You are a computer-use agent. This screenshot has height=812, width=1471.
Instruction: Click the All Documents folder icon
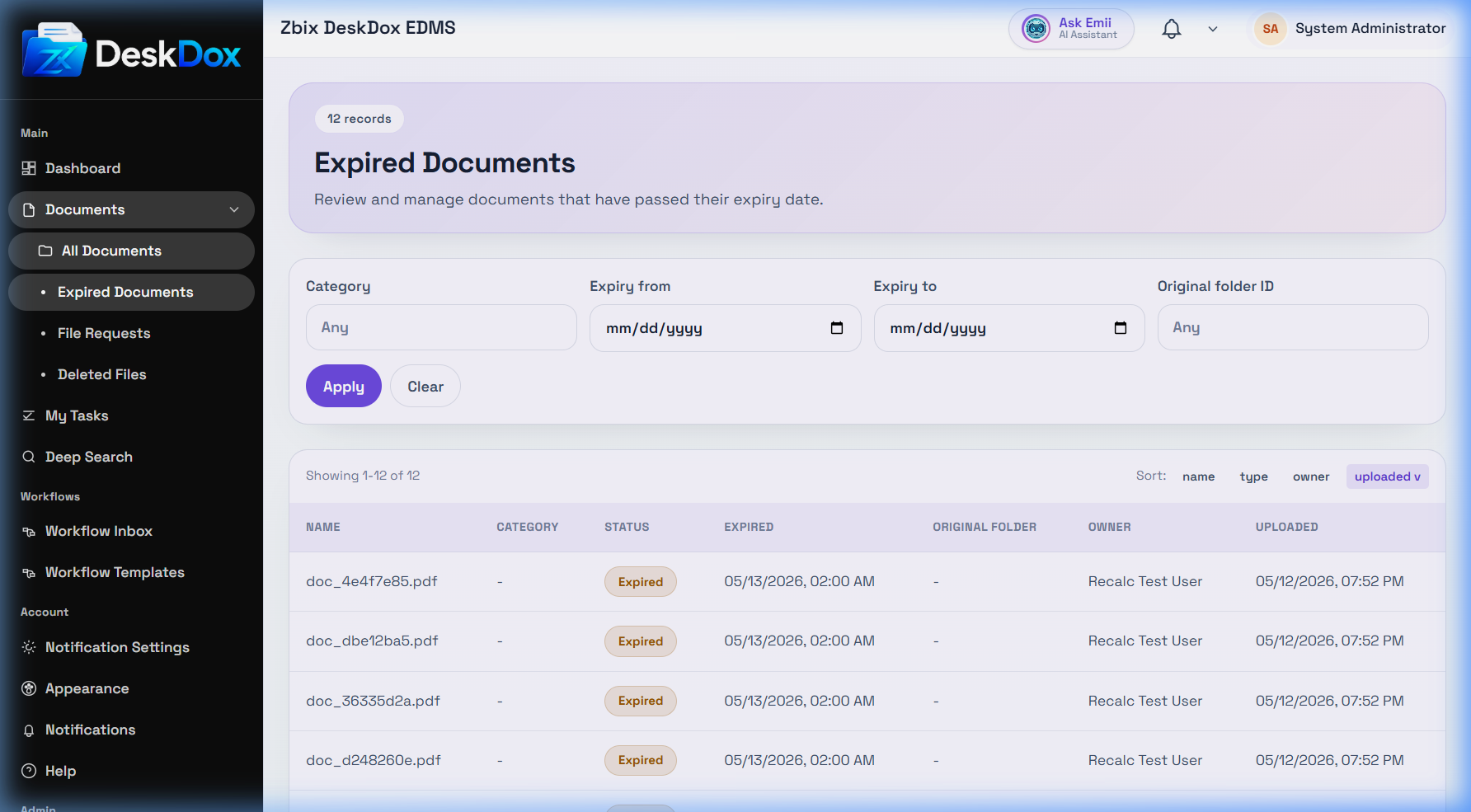(x=45, y=251)
